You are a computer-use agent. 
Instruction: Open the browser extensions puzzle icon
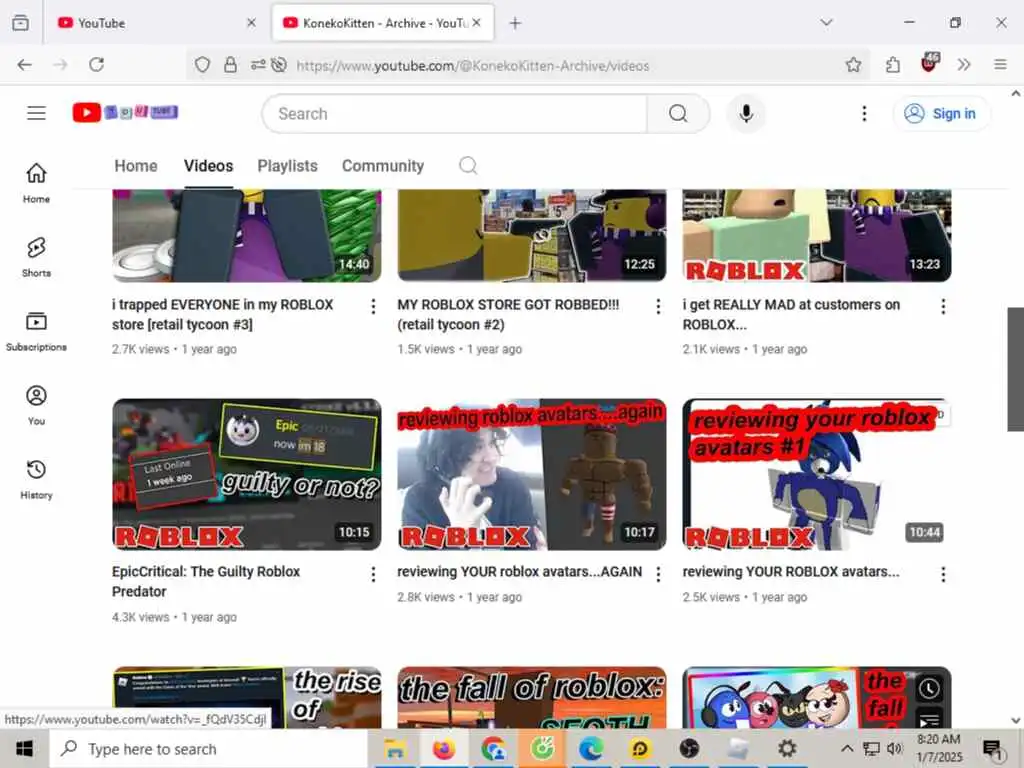[893, 65]
